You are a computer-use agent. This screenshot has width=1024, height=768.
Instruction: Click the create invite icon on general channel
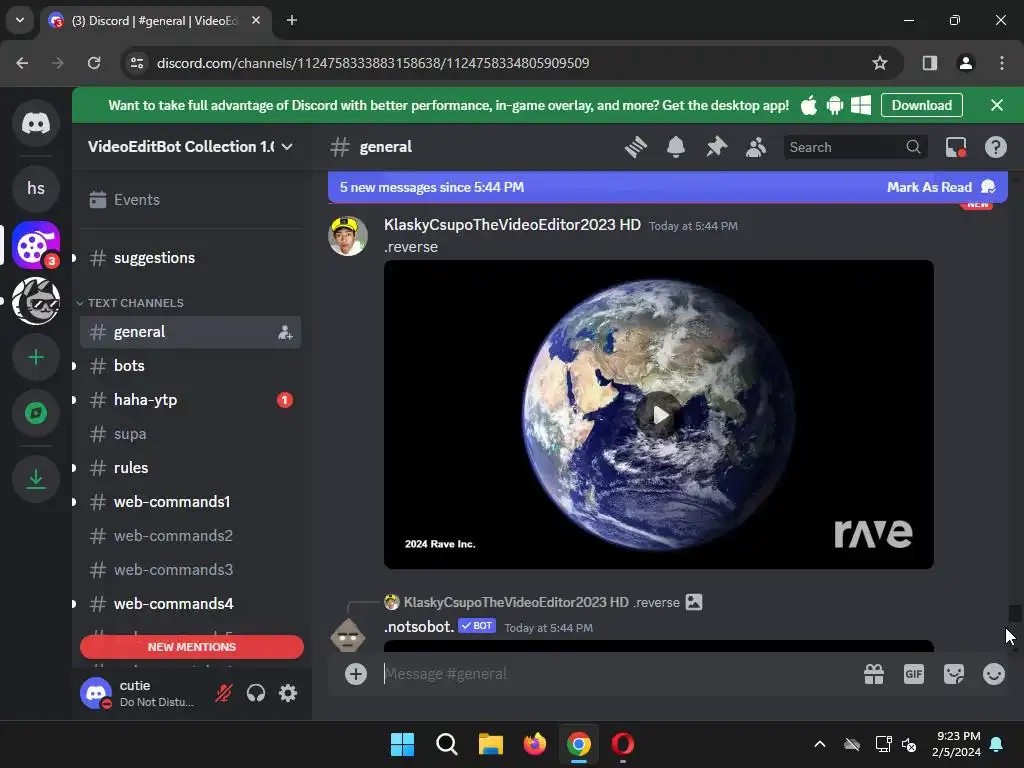tap(285, 332)
